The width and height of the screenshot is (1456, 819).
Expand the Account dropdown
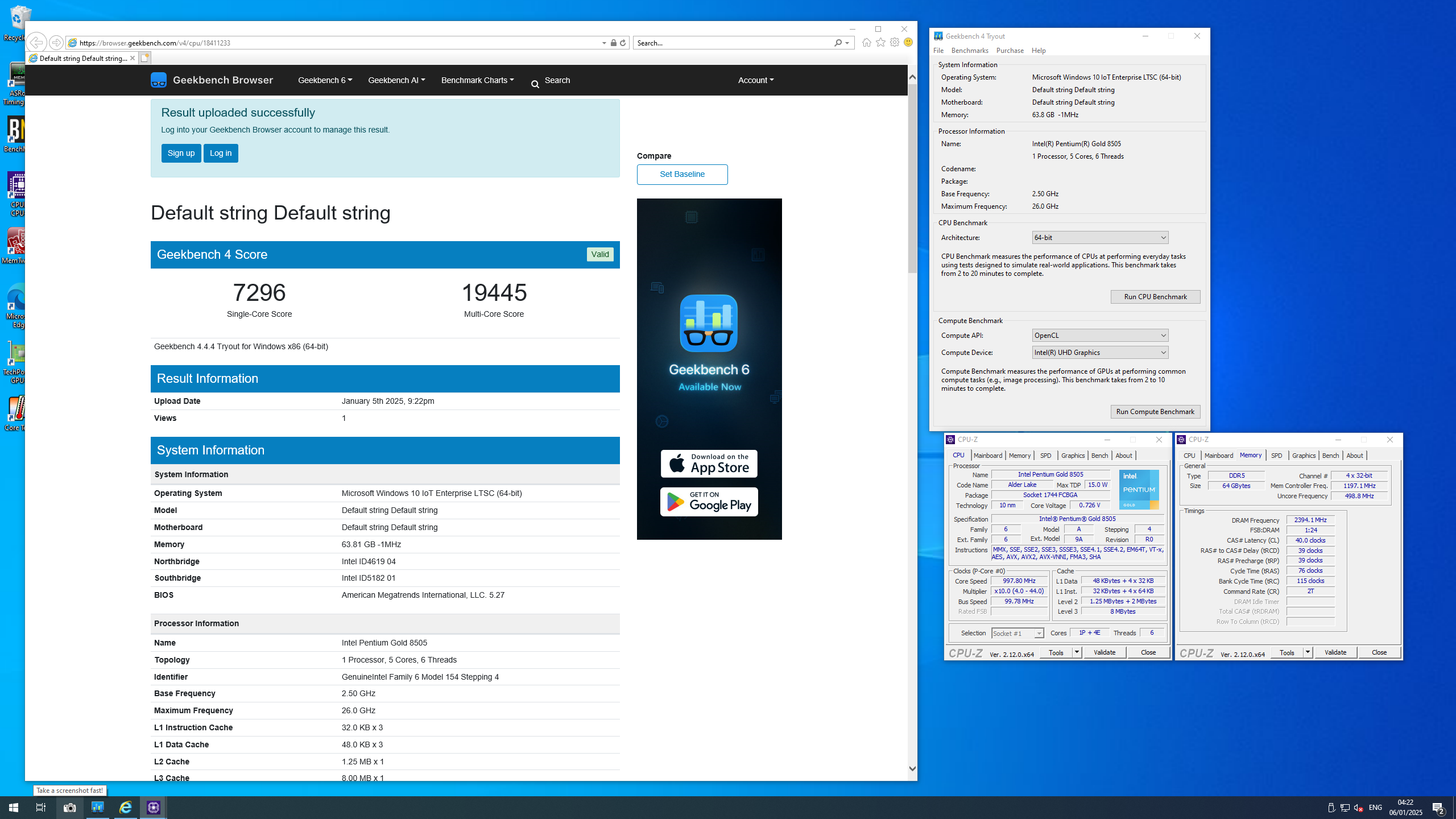pyautogui.click(x=756, y=80)
